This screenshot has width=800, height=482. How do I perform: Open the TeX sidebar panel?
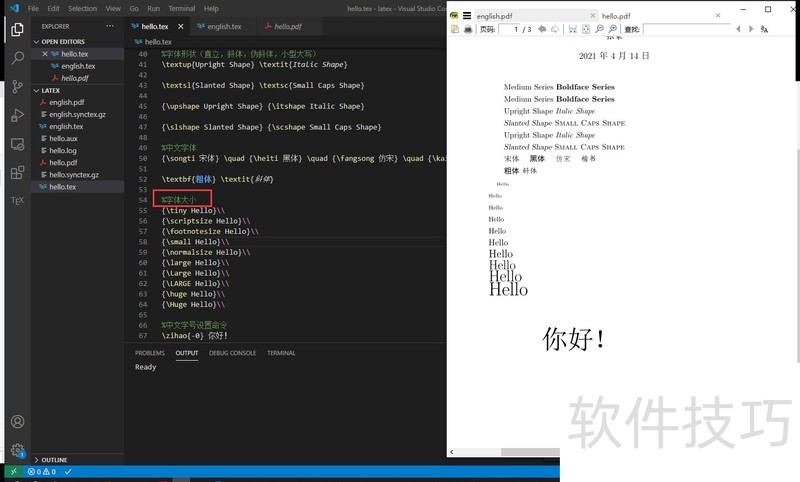point(17,200)
